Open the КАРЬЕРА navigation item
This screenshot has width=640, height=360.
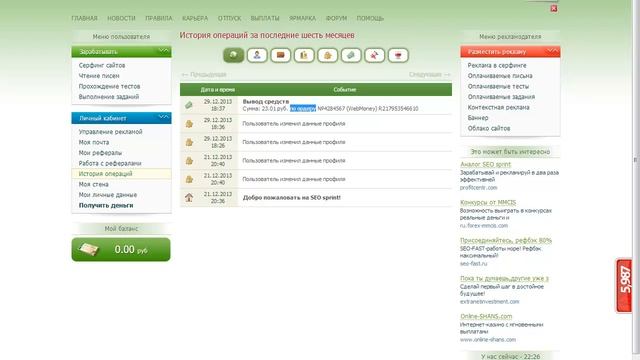(195, 18)
